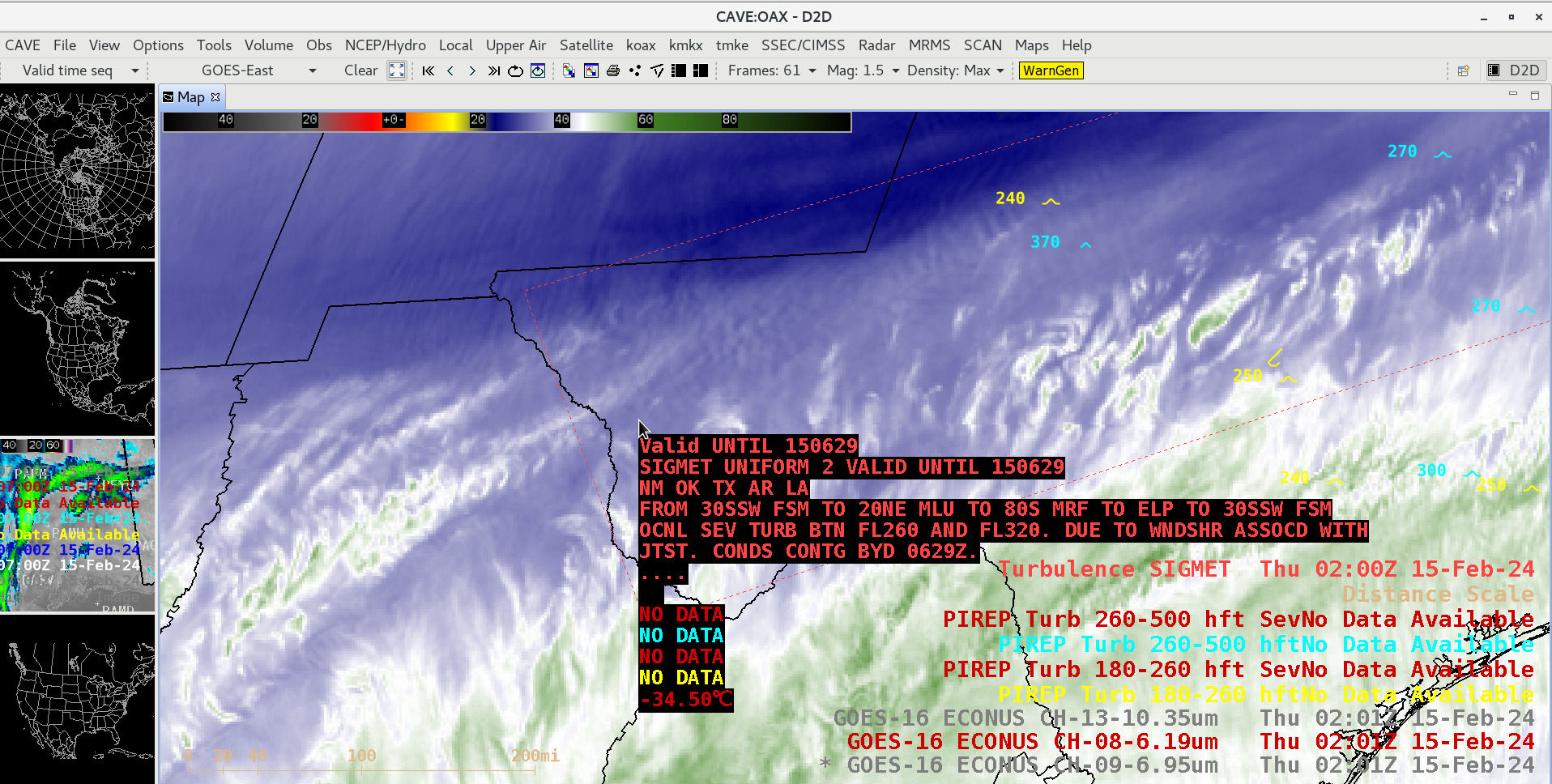1552x784 pixels.
Task: Open the Help menu
Action: tap(1077, 45)
